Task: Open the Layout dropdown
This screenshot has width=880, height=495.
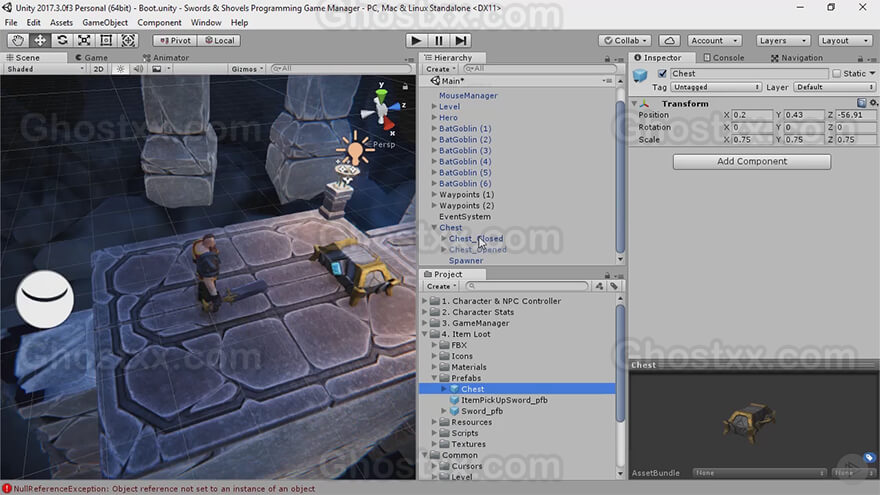Action: click(x=845, y=40)
